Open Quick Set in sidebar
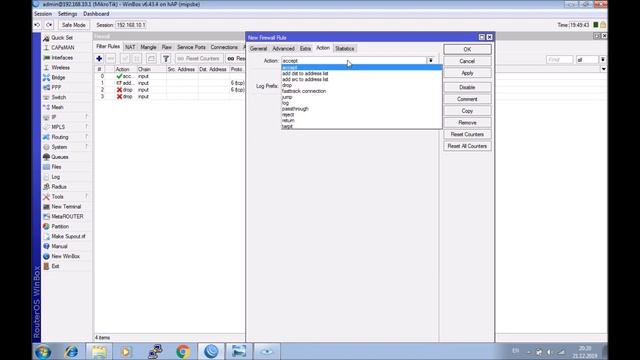The height and width of the screenshot is (360, 640). (62, 38)
